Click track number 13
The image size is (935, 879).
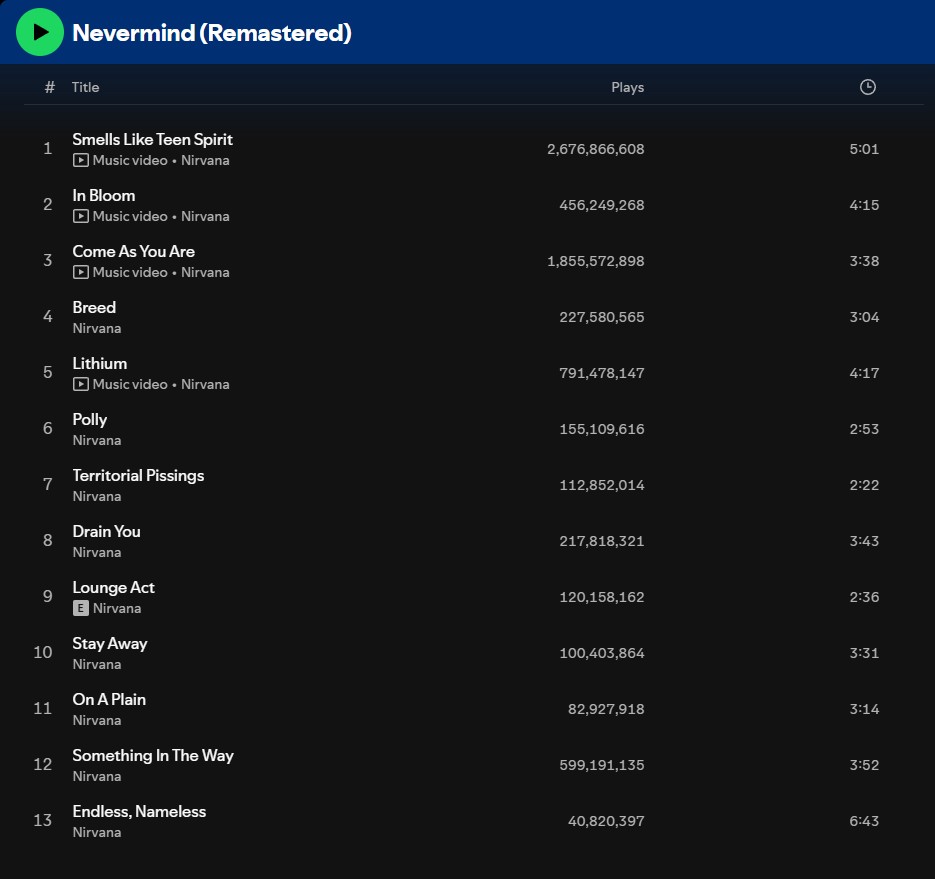[x=43, y=821]
